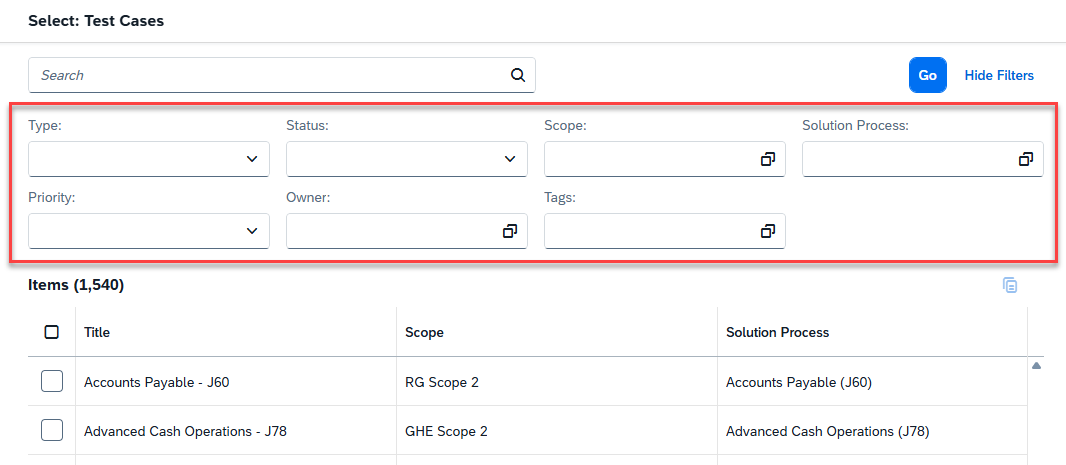
Task: Click the Scope column header
Action: coord(424,332)
